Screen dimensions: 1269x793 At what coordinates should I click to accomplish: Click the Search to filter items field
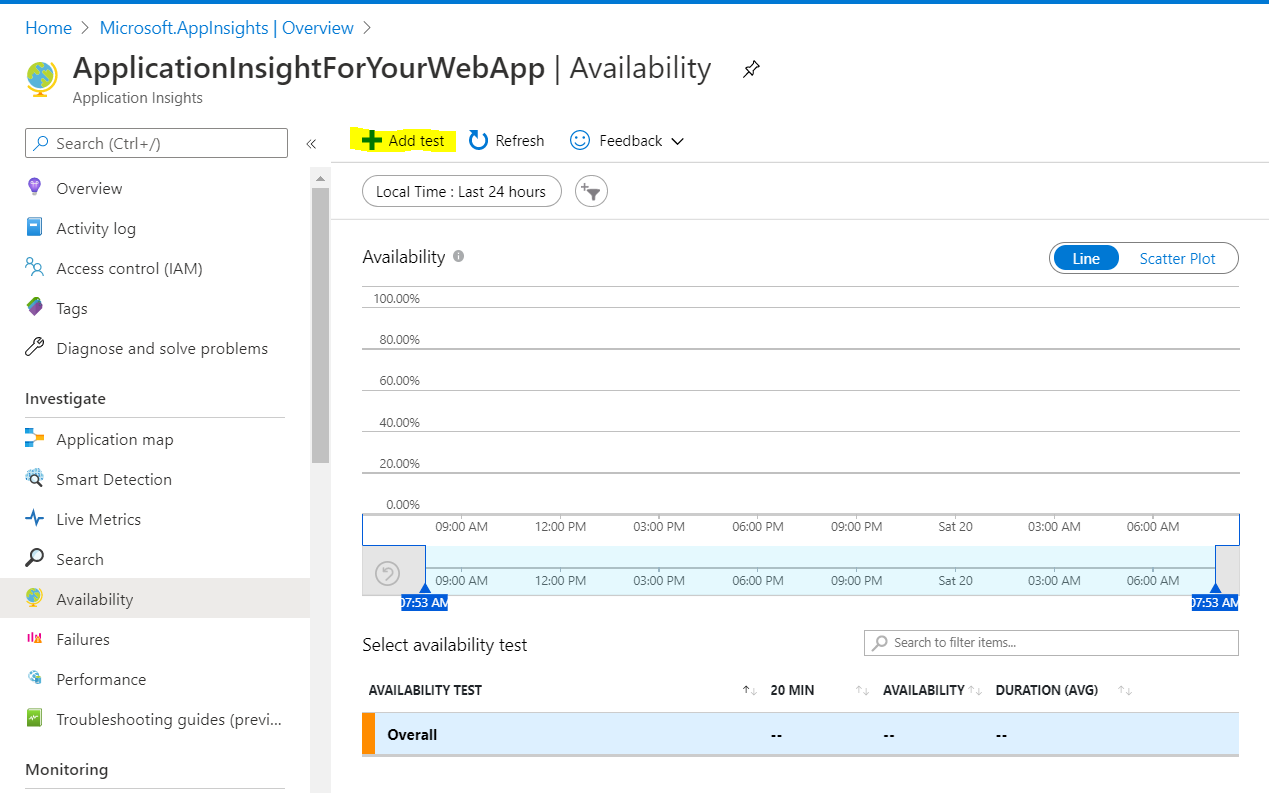point(1051,643)
